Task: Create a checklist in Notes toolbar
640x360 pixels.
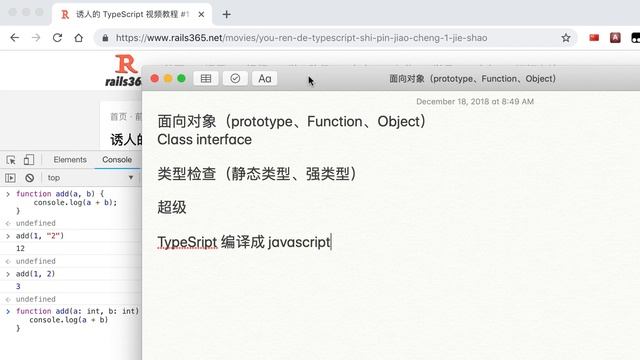Action: pyautogui.click(x=235, y=78)
